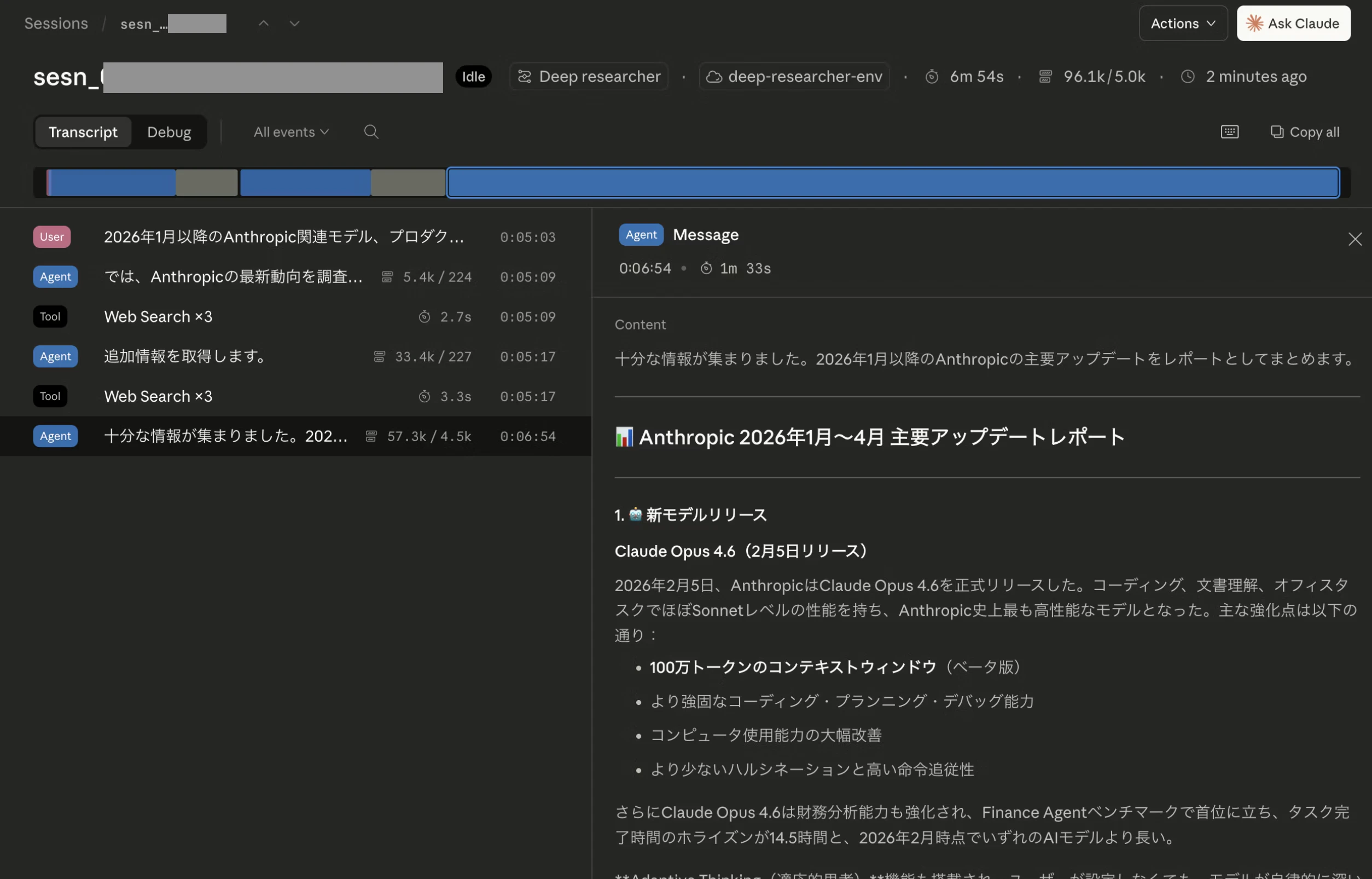1372x879 pixels.
Task: Open the Deep researcher agent badge
Action: tap(589, 77)
